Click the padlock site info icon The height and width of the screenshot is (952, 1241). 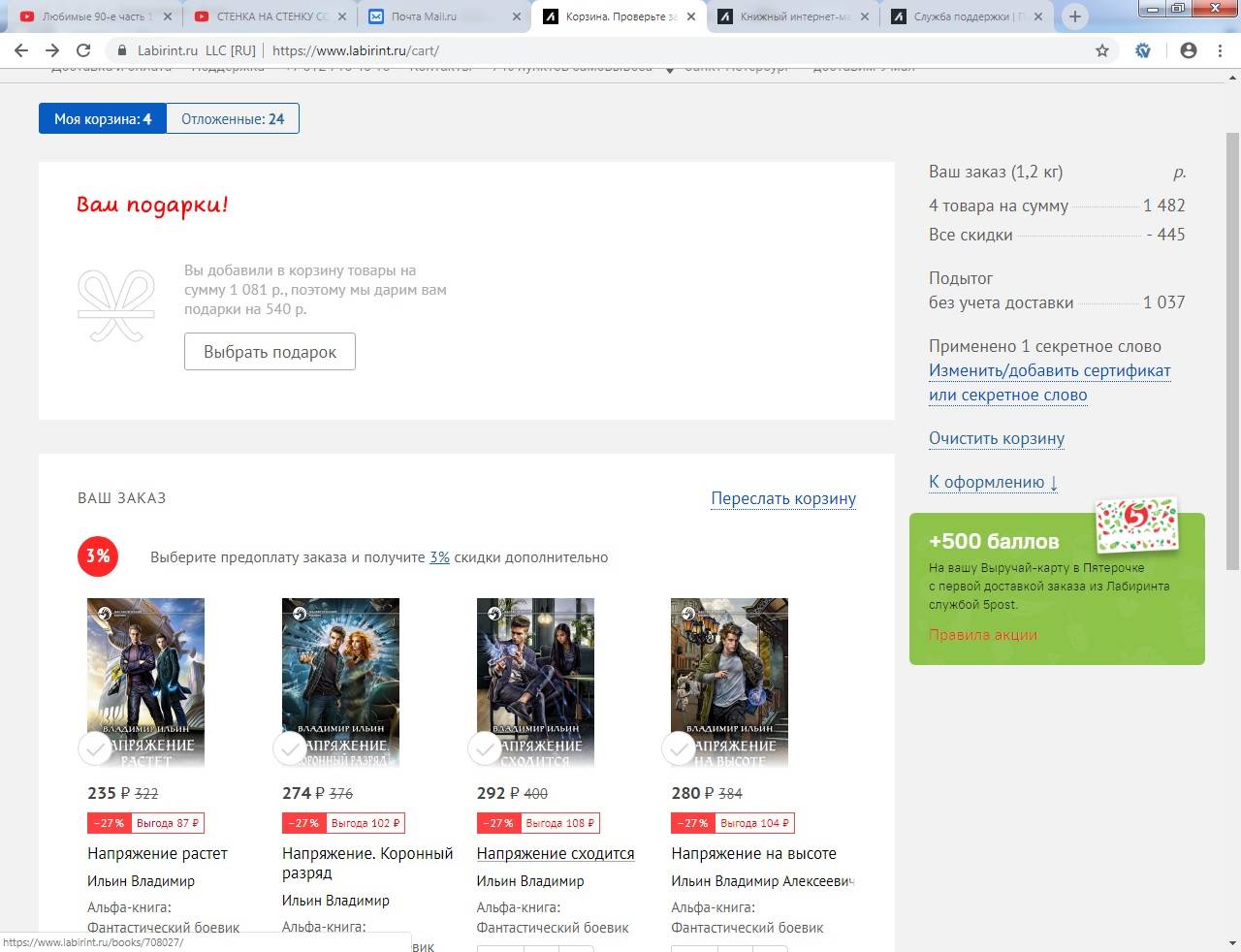(122, 50)
